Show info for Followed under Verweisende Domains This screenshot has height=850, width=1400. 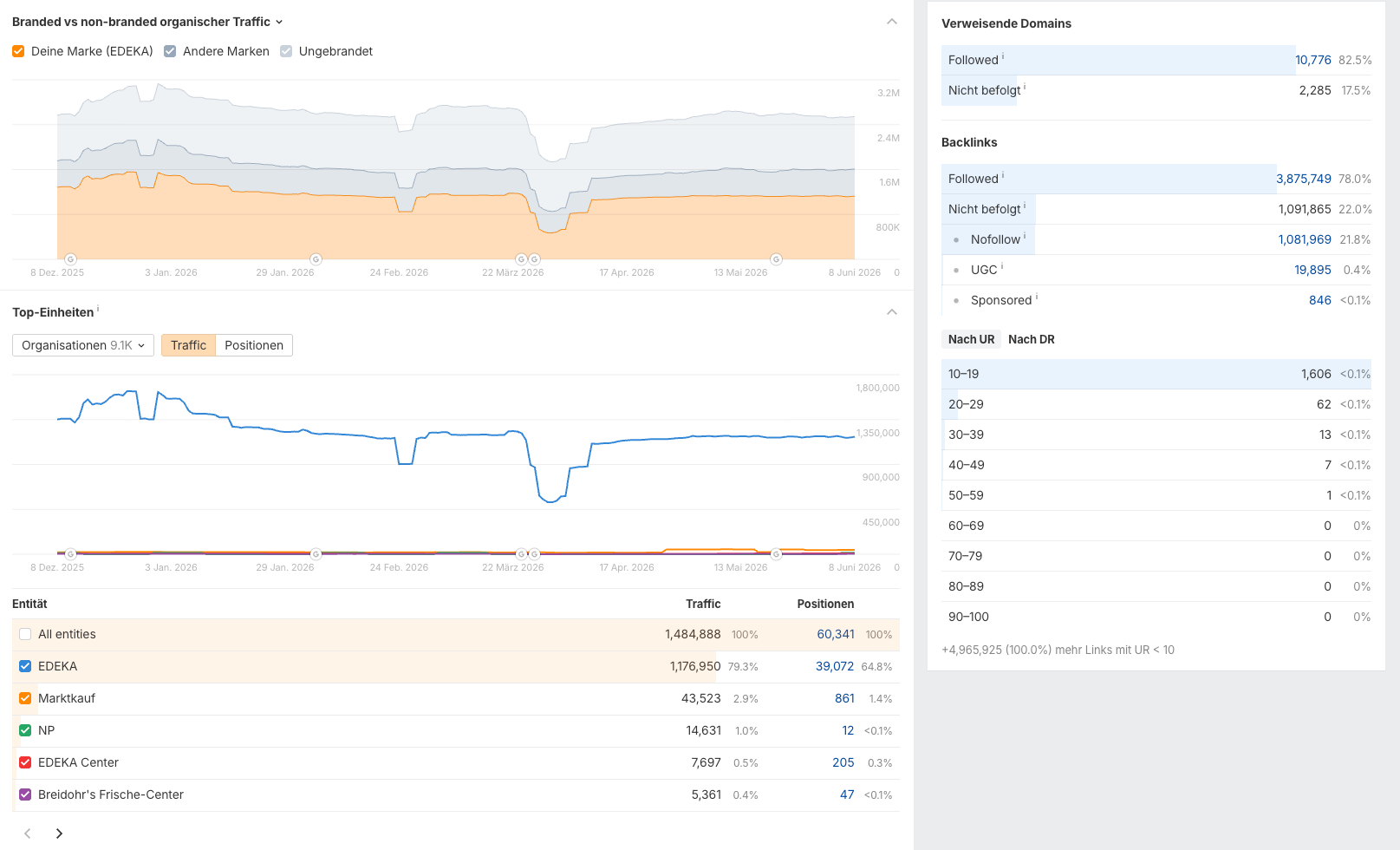point(1003,56)
